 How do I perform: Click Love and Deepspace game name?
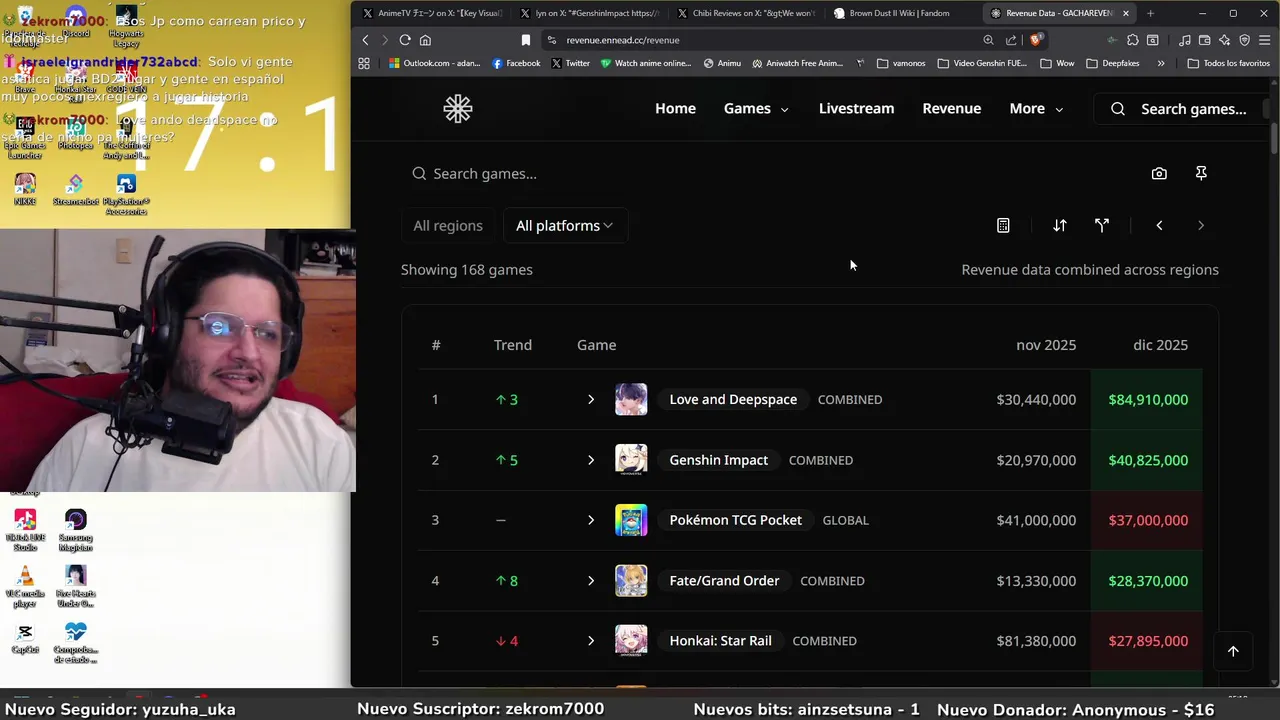[733, 400]
